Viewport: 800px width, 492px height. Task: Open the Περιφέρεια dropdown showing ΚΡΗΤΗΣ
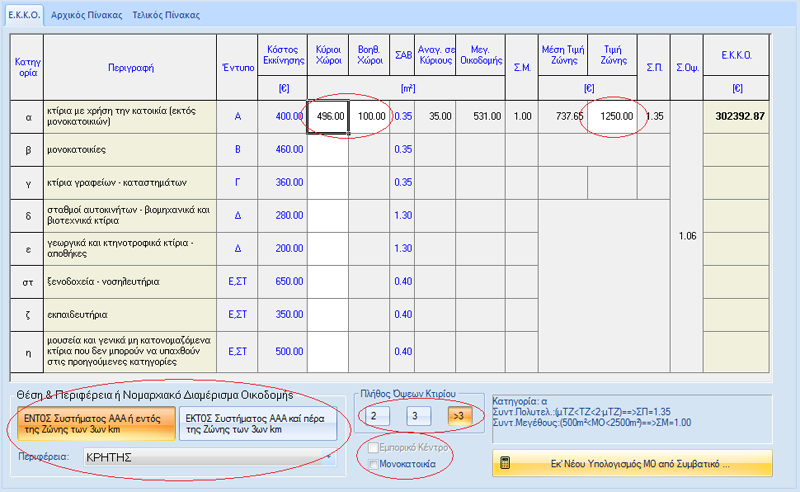click(209, 457)
